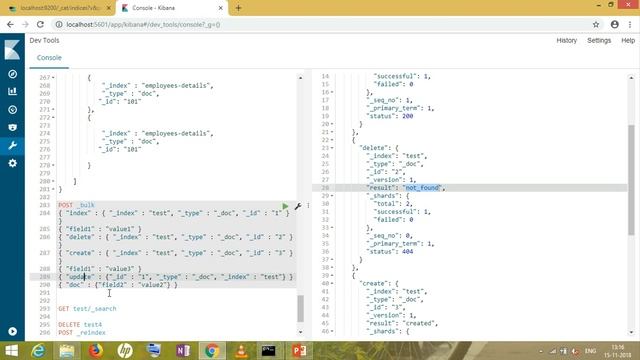Open VLC media player from taskbar
Viewport: 640px width, 360px height.
(x=241, y=351)
